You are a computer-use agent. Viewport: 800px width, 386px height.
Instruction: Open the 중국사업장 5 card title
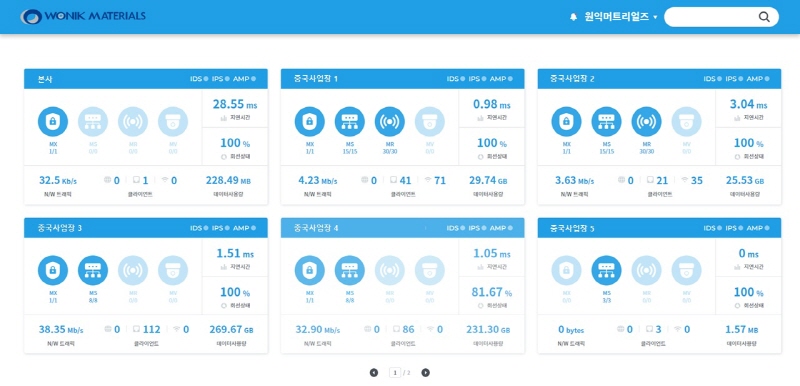click(572, 228)
